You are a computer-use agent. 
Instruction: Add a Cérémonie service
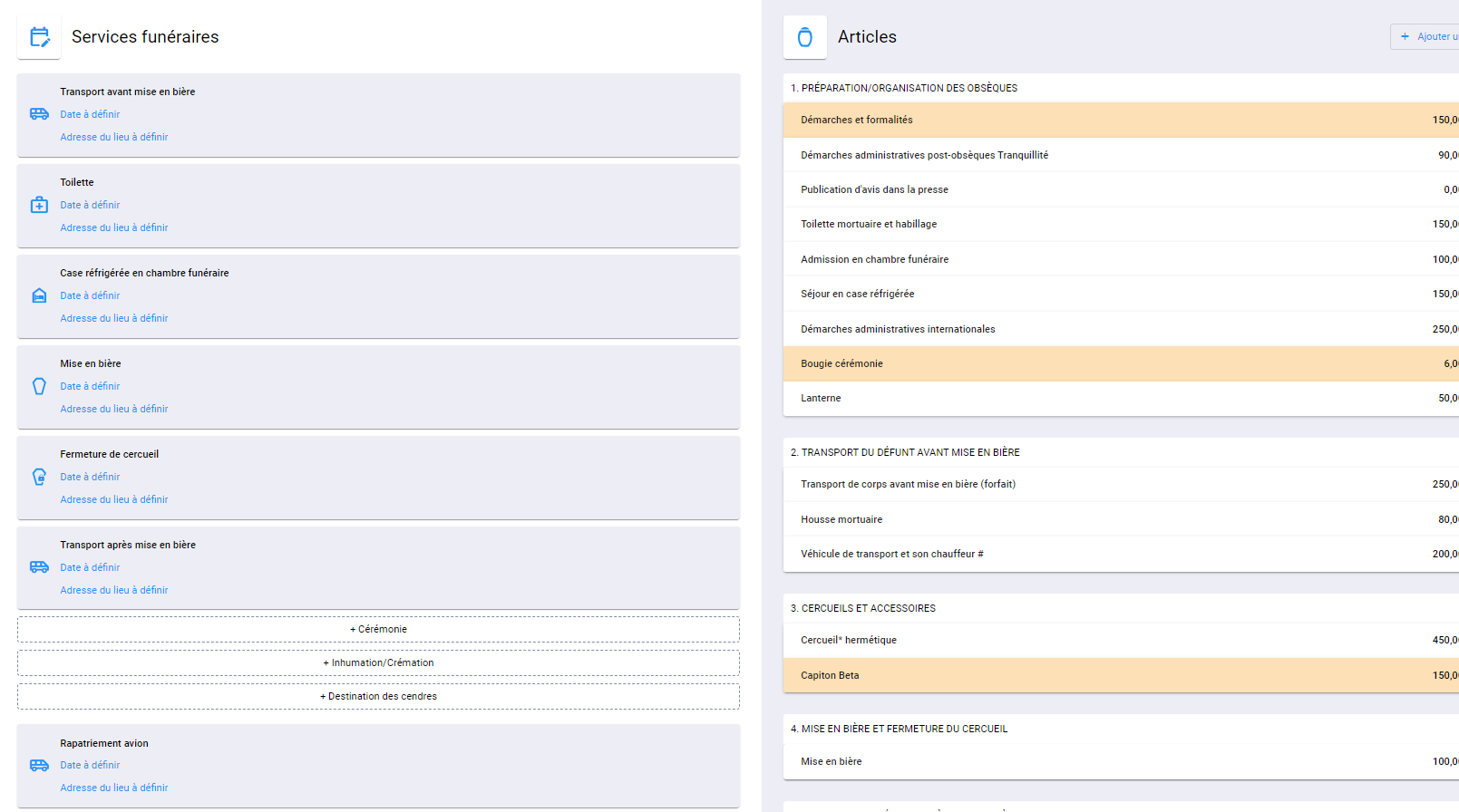(378, 629)
